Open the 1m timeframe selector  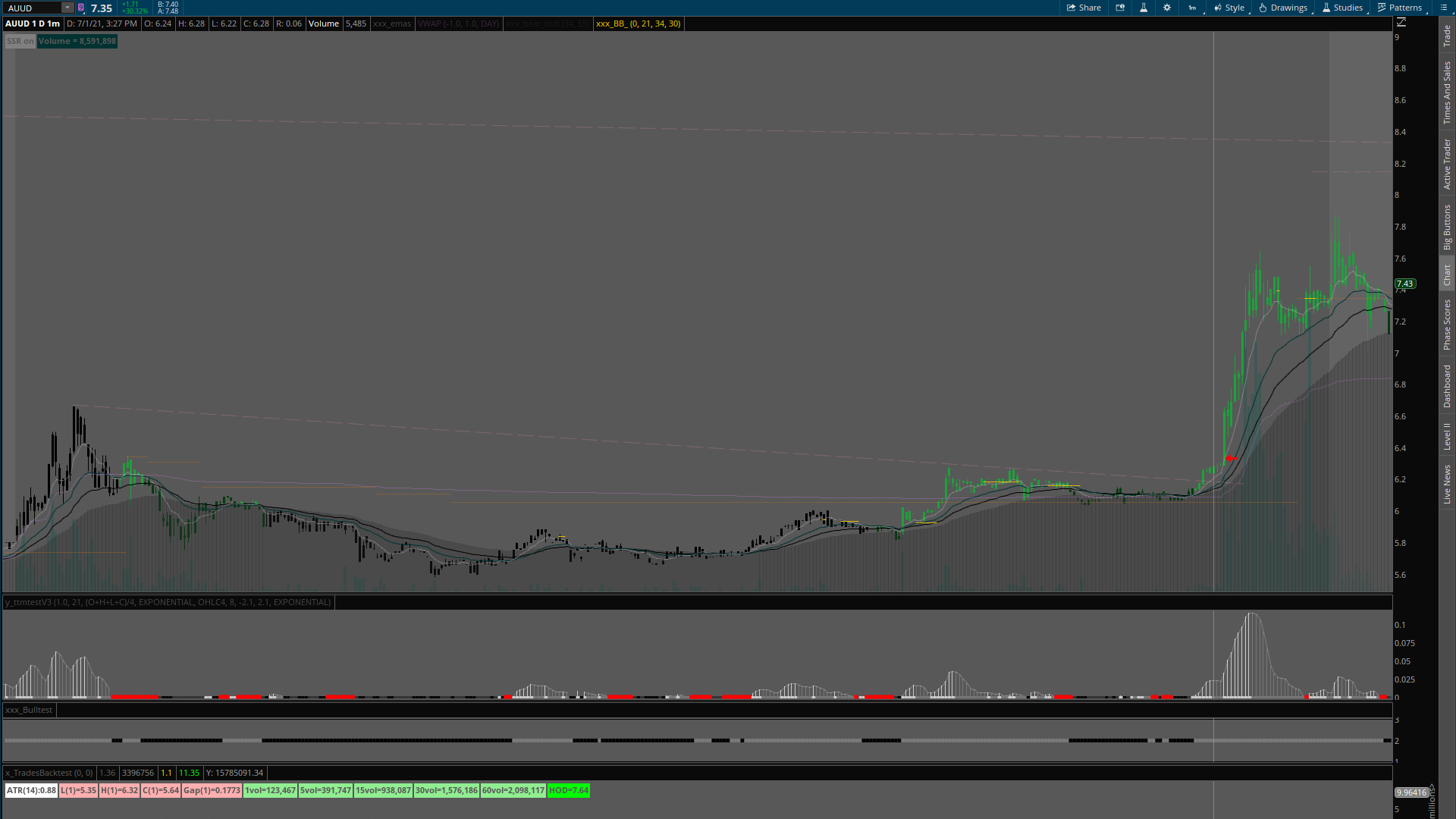tap(1193, 8)
